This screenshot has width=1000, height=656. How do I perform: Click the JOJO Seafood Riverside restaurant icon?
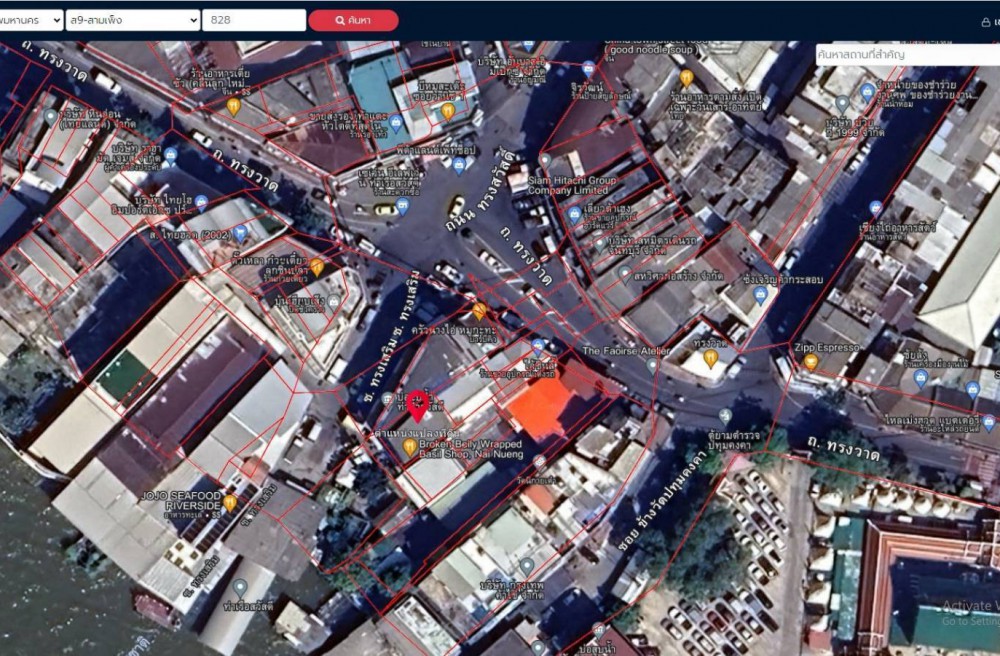pyautogui.click(x=230, y=502)
